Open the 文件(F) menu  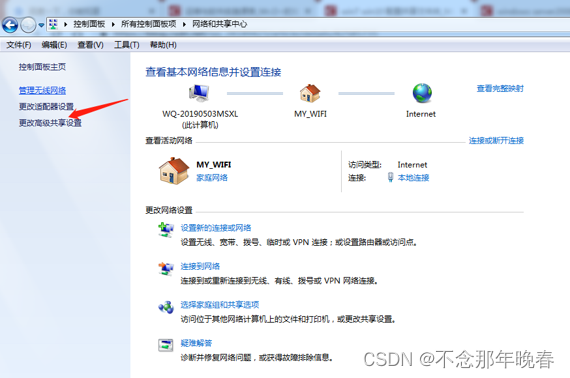tap(19, 45)
